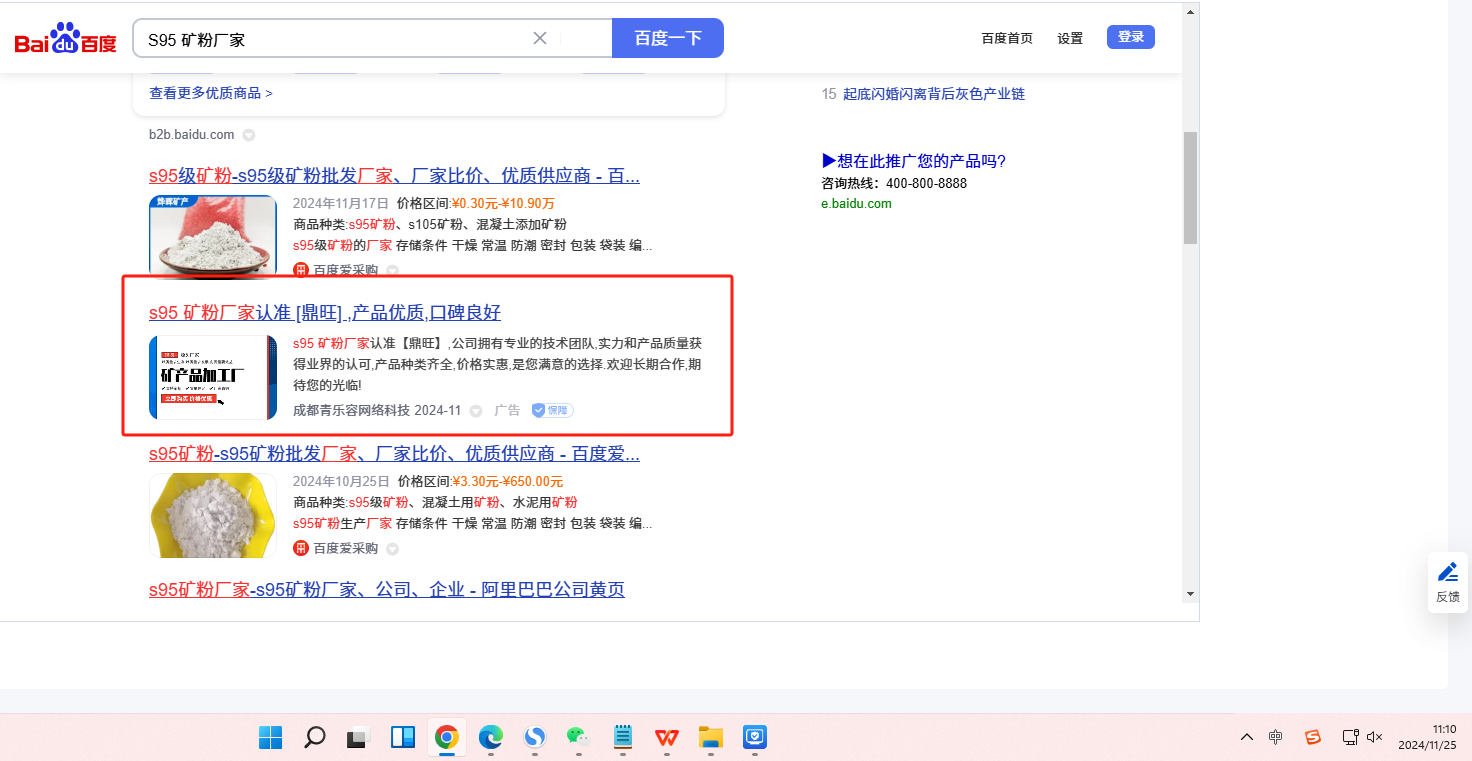Click the 矿产品加工厂 ad thumbnail
The width and height of the screenshot is (1472, 761).
pyautogui.click(x=213, y=377)
